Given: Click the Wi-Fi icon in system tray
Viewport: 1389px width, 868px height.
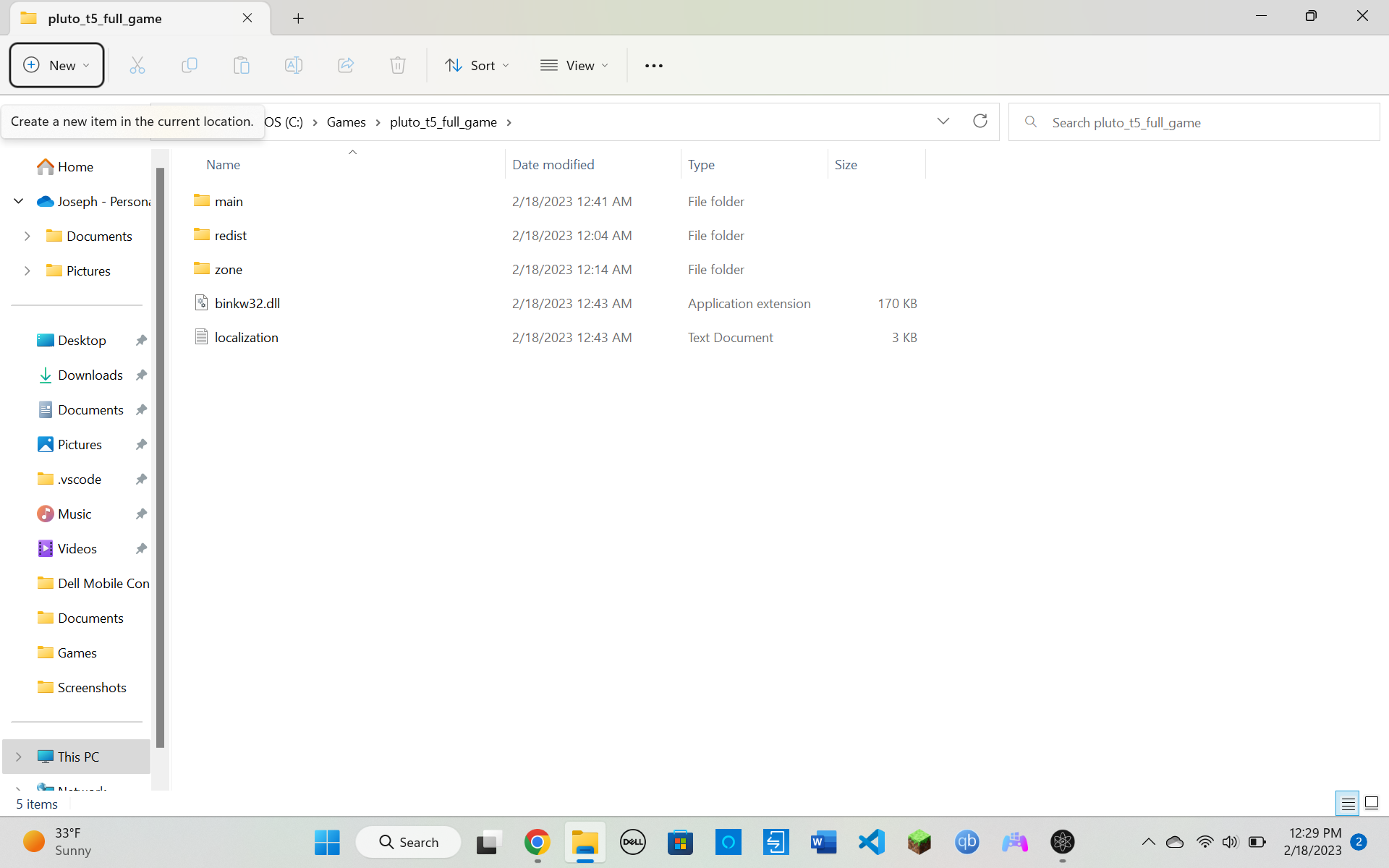Looking at the screenshot, I should tap(1205, 842).
